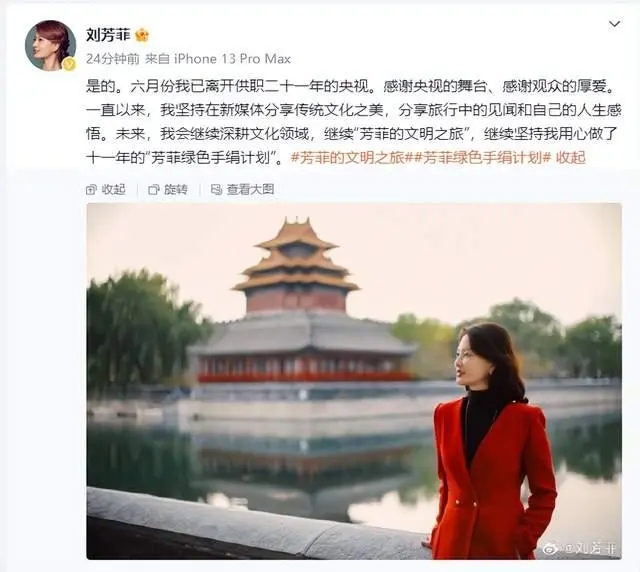Click the yellow verified badge on avatar

(69, 64)
